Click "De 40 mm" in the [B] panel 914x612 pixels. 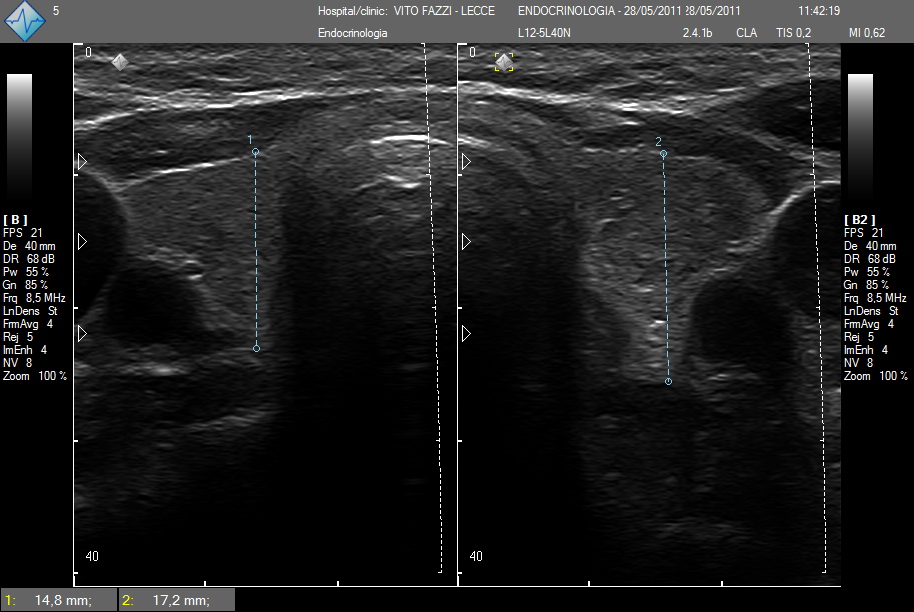[29, 246]
